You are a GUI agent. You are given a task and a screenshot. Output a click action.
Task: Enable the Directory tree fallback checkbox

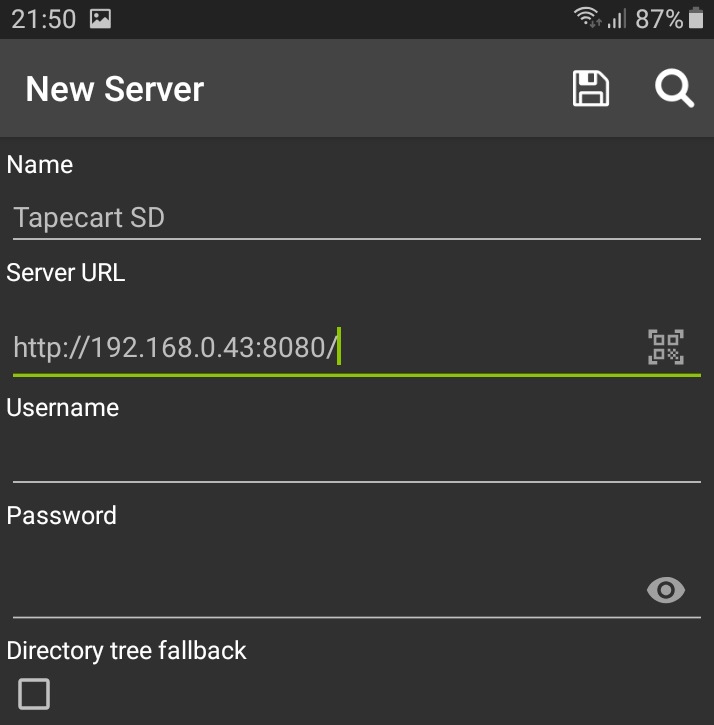(x=34, y=694)
